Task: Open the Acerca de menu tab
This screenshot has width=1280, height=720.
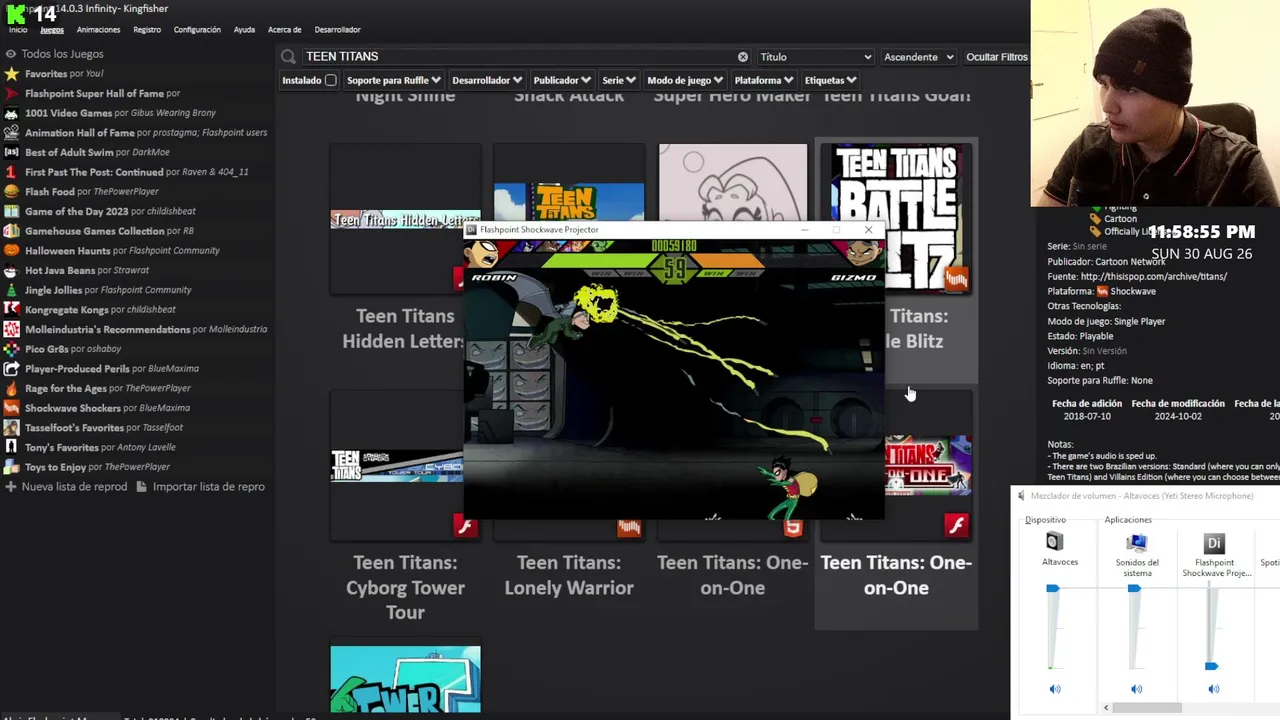Action: [x=285, y=30]
